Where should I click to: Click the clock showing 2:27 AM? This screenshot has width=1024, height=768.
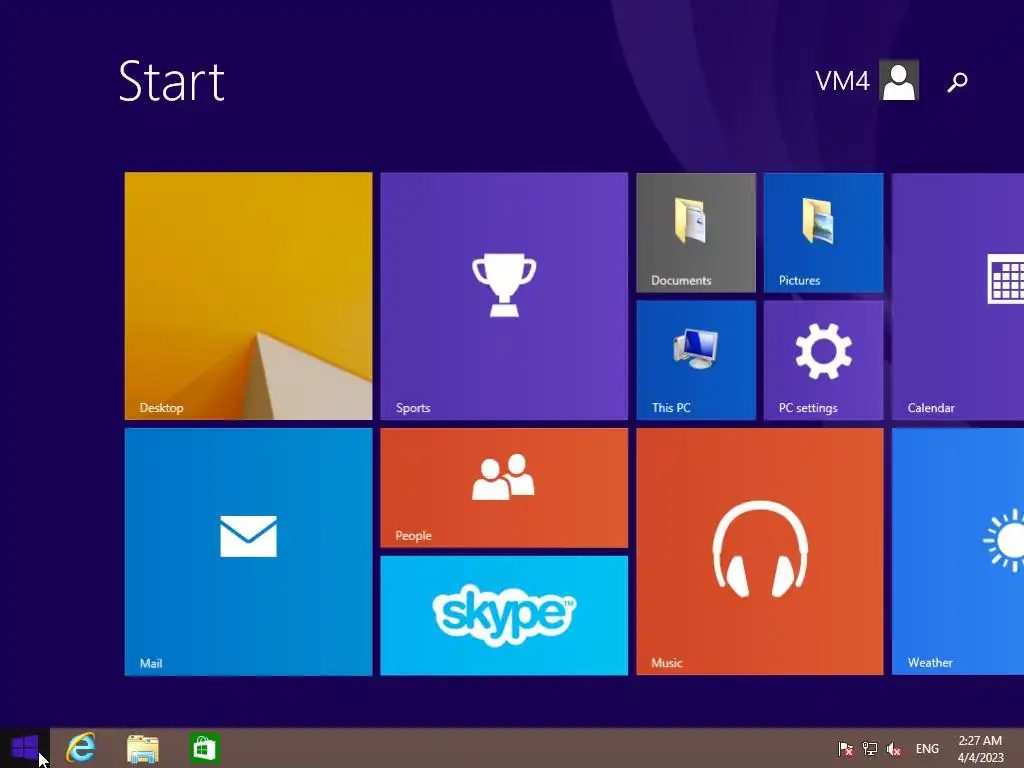(x=980, y=749)
